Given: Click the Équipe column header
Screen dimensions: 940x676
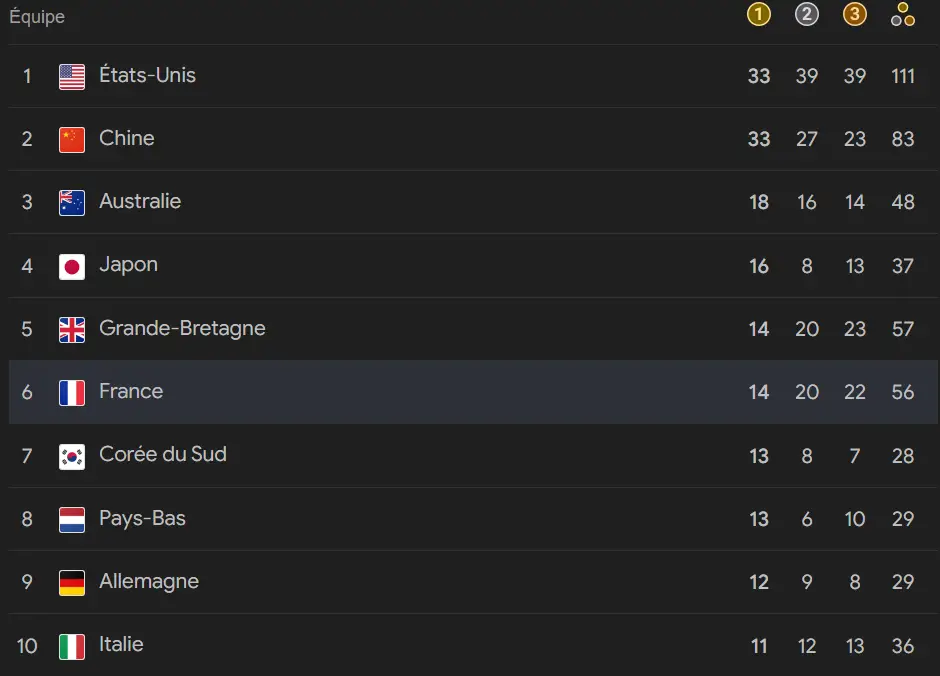Looking at the screenshot, I should (37, 17).
